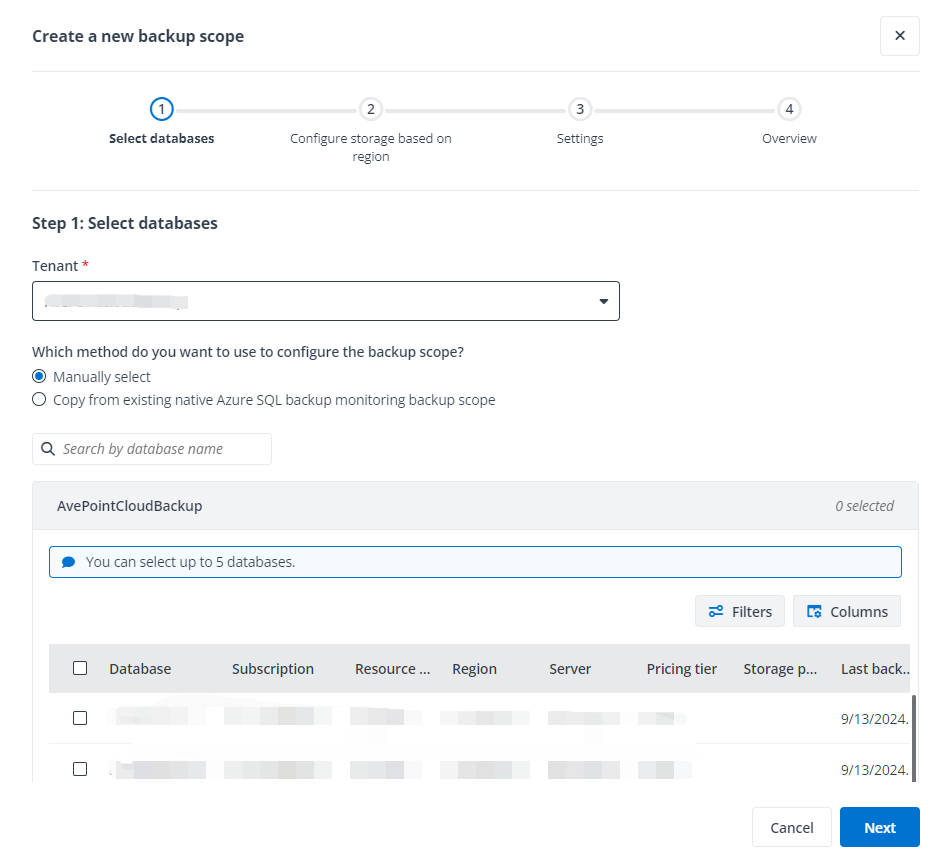Click the search magnifier icon
This screenshot has width=941, height=864.
[x=48, y=449]
